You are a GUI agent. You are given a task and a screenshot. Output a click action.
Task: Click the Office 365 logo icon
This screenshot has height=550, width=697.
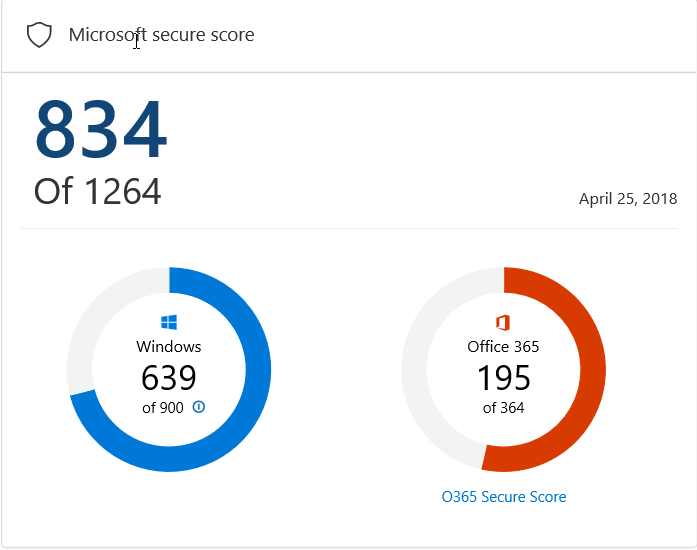point(503,322)
